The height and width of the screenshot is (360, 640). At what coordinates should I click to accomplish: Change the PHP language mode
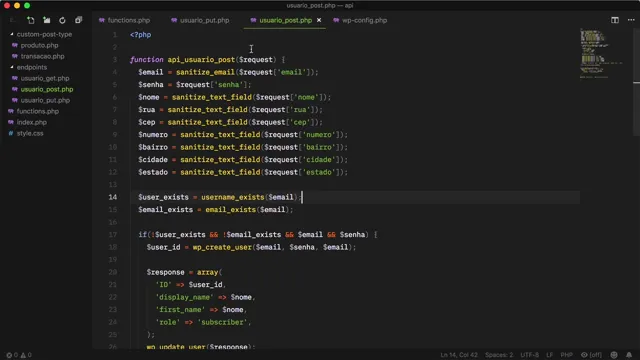[x=567, y=355]
